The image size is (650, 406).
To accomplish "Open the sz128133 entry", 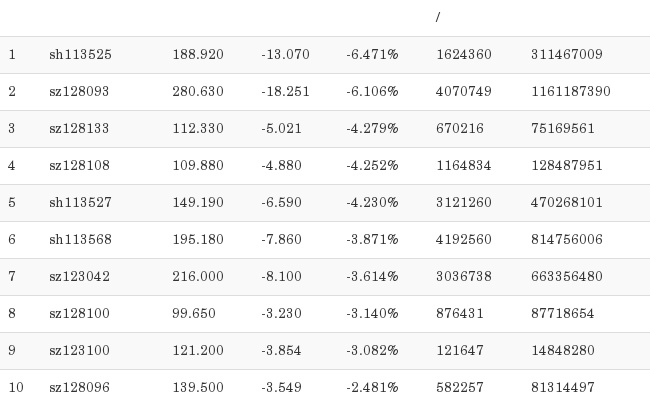I will click(x=79, y=129).
